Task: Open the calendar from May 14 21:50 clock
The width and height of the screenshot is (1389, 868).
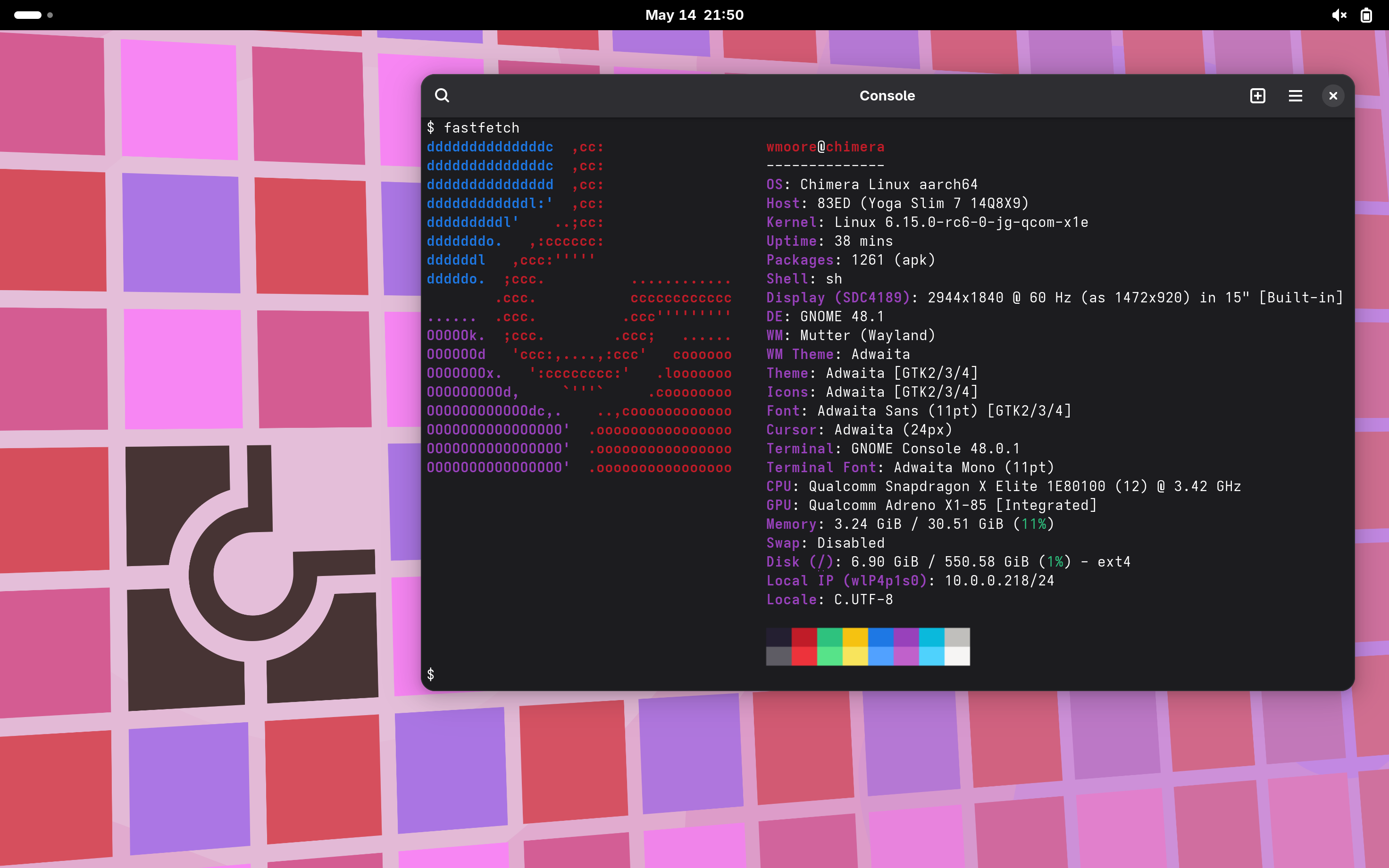Action: (x=694, y=15)
